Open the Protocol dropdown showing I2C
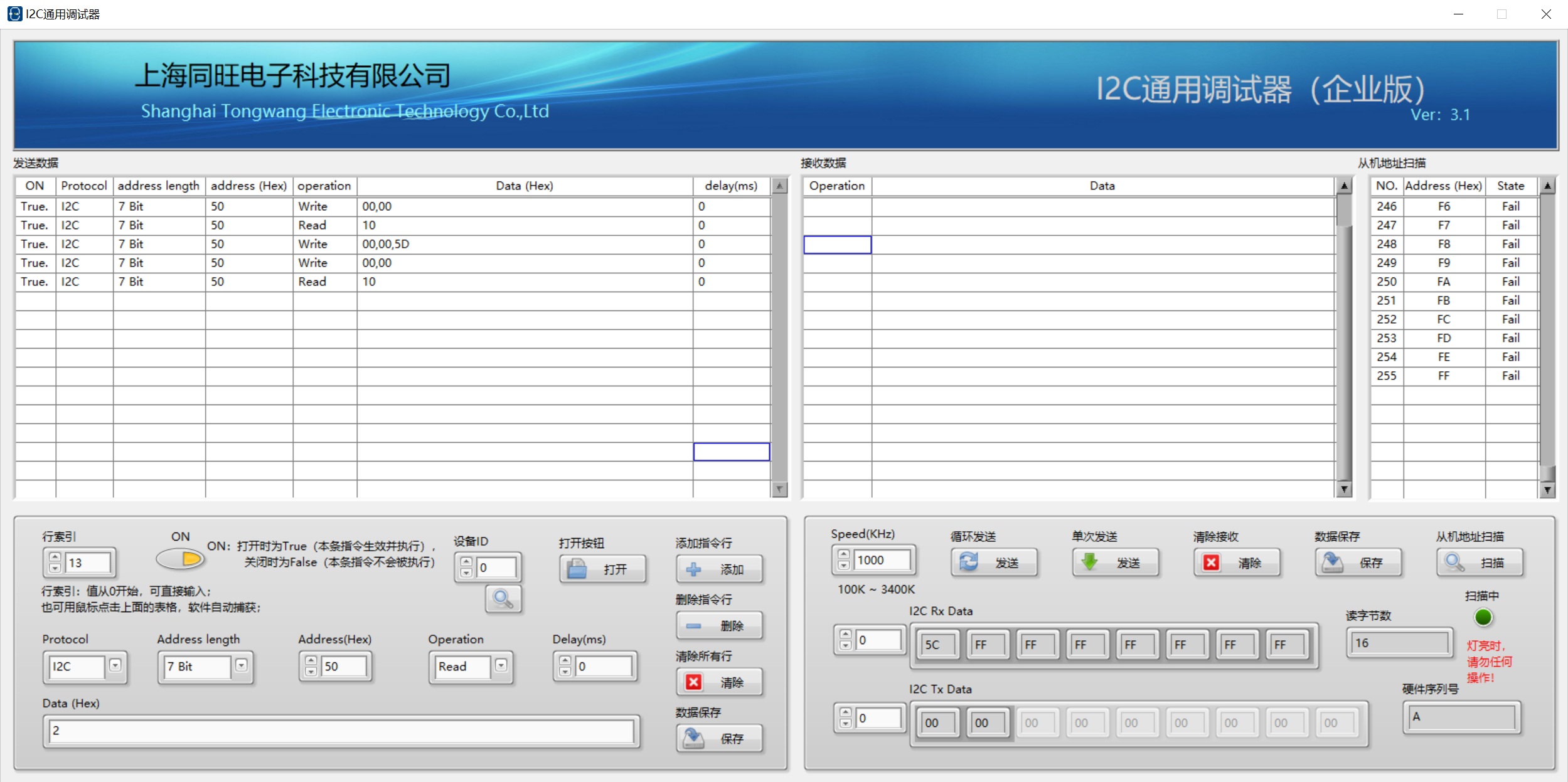1568x782 pixels. [115, 665]
